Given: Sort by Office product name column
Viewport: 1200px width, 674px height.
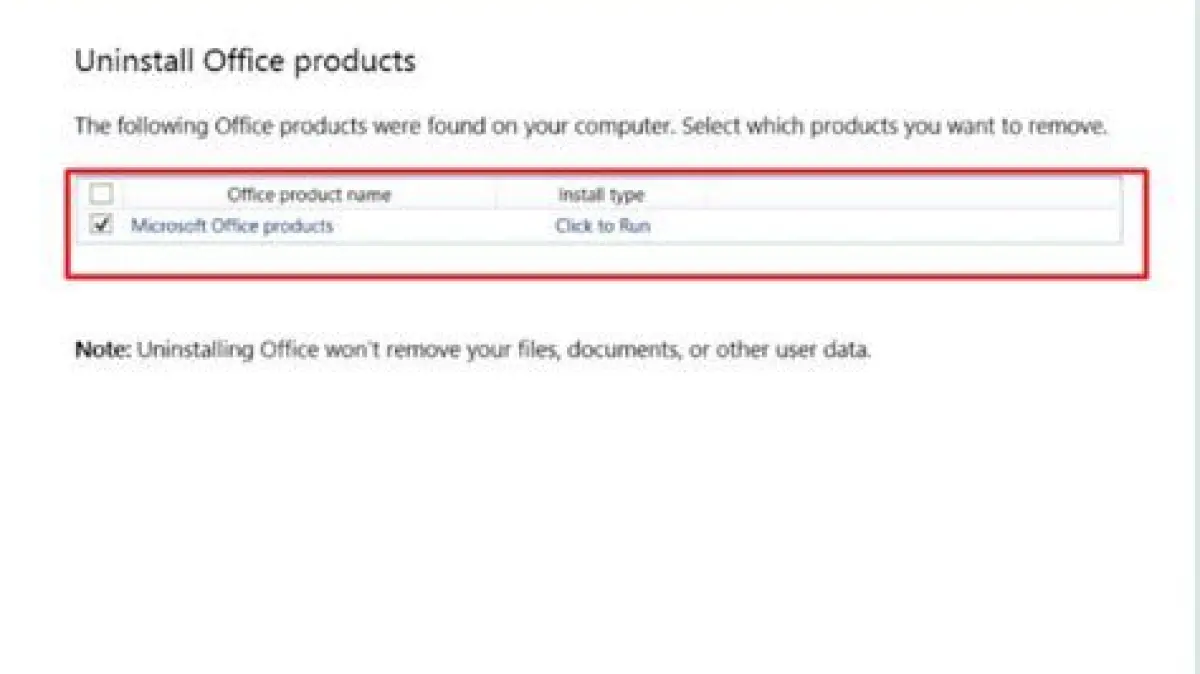Looking at the screenshot, I should pos(309,194).
